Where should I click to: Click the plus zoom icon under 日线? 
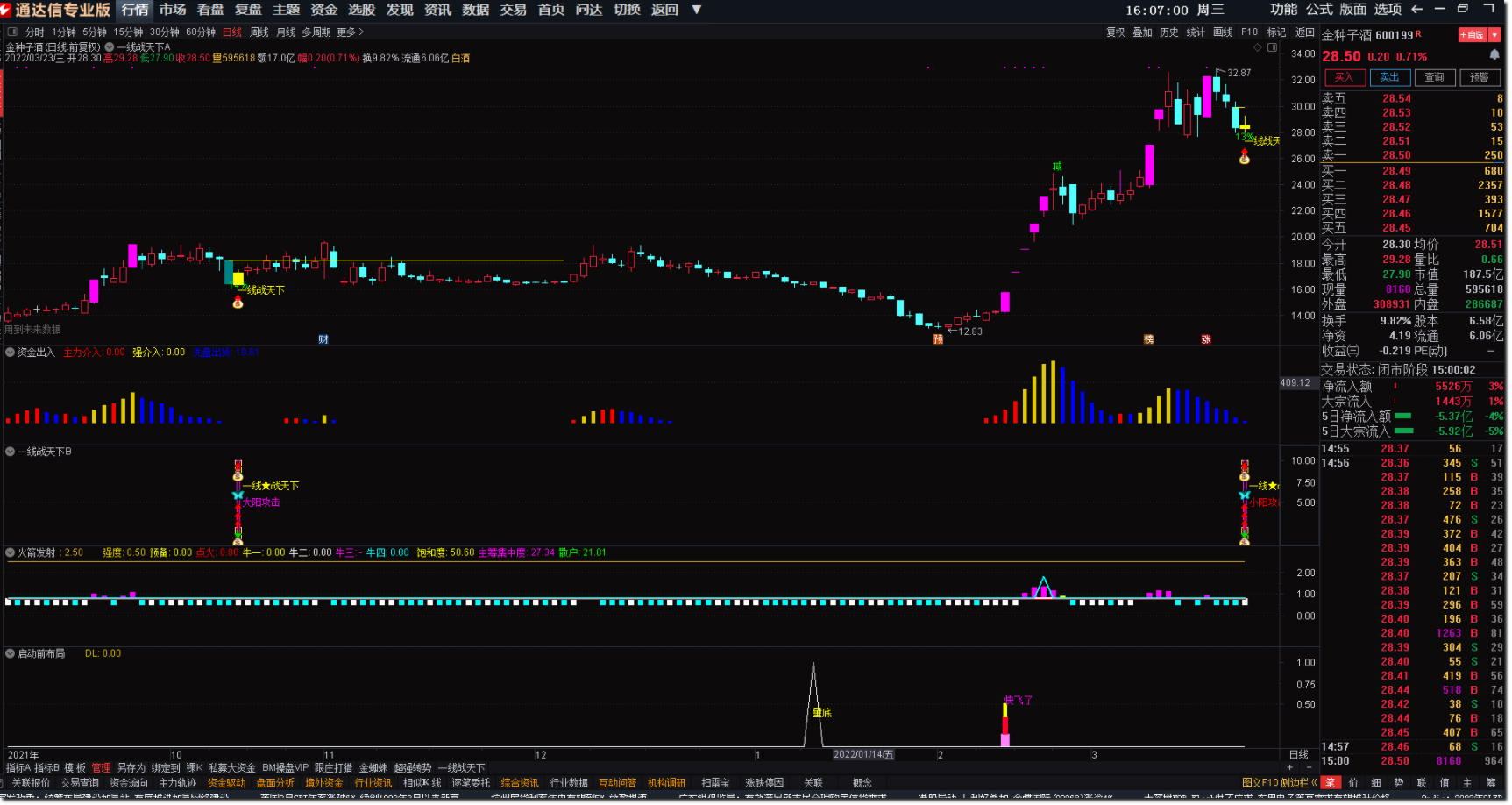tap(1289, 767)
